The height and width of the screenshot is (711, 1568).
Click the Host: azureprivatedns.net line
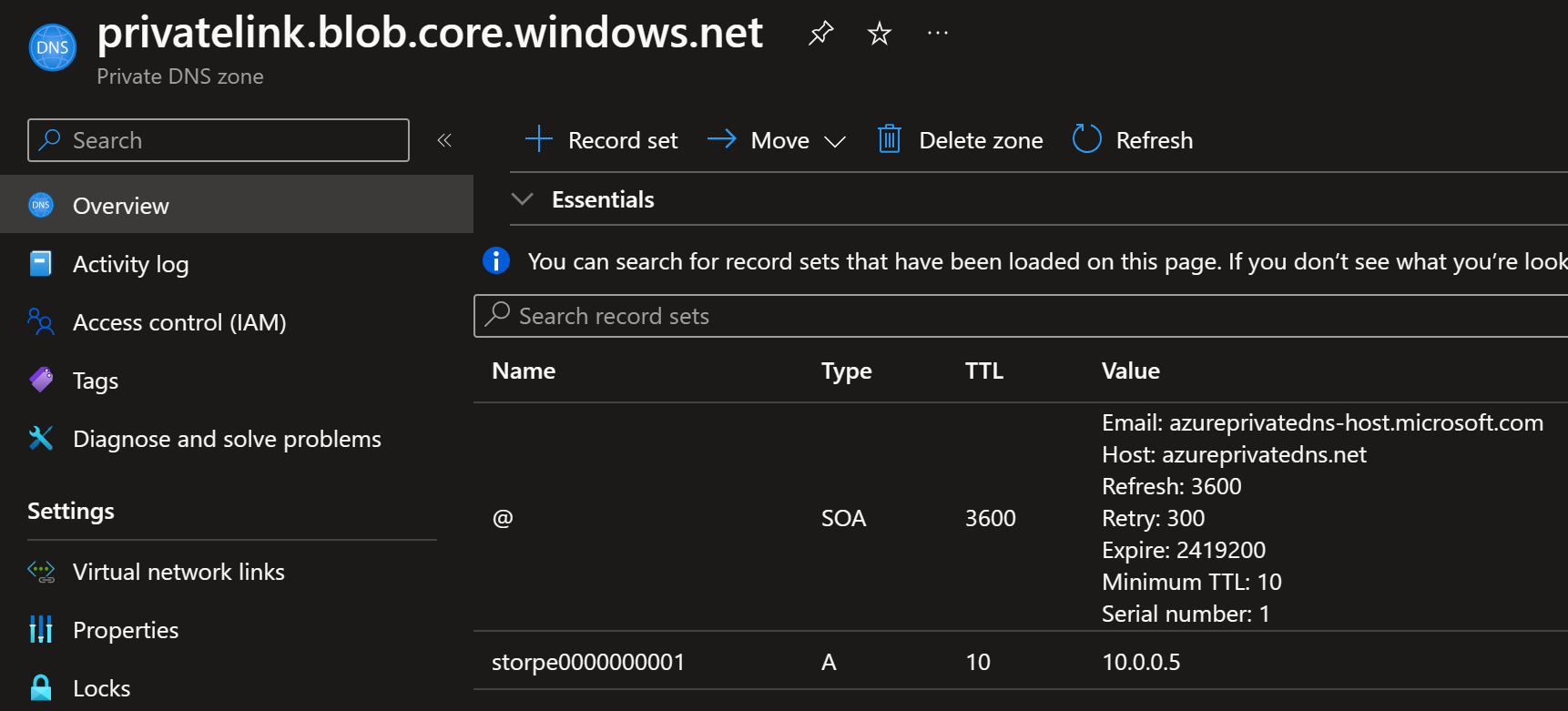coord(1234,454)
